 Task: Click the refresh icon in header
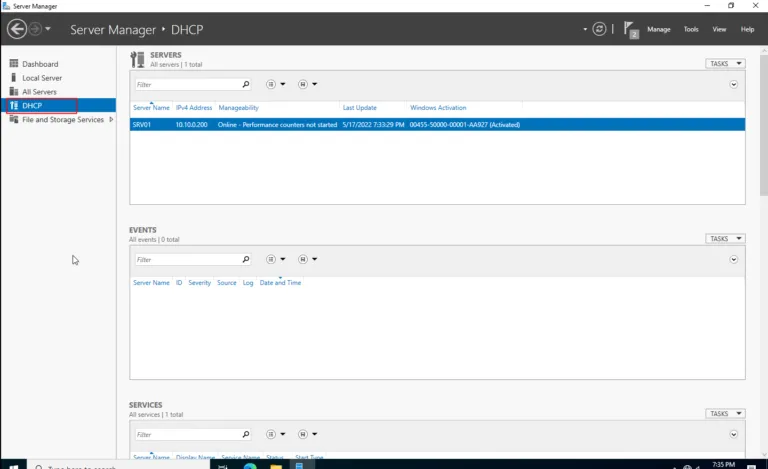599,29
